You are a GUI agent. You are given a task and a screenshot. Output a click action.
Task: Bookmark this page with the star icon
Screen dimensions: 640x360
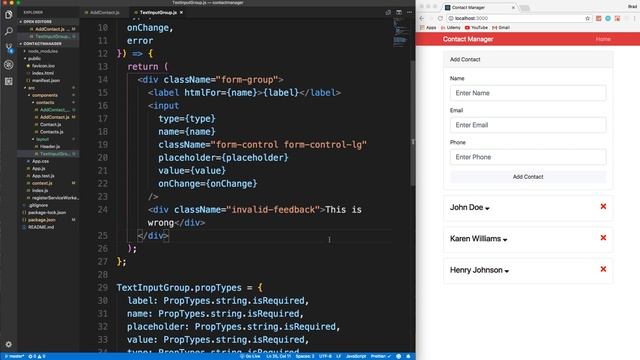click(587, 18)
